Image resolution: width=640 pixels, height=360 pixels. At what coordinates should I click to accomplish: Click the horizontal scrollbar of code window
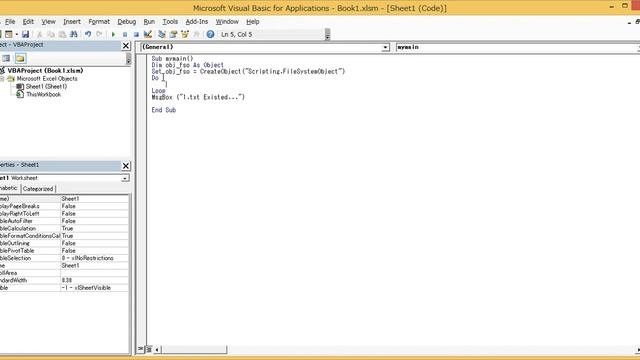point(396,350)
